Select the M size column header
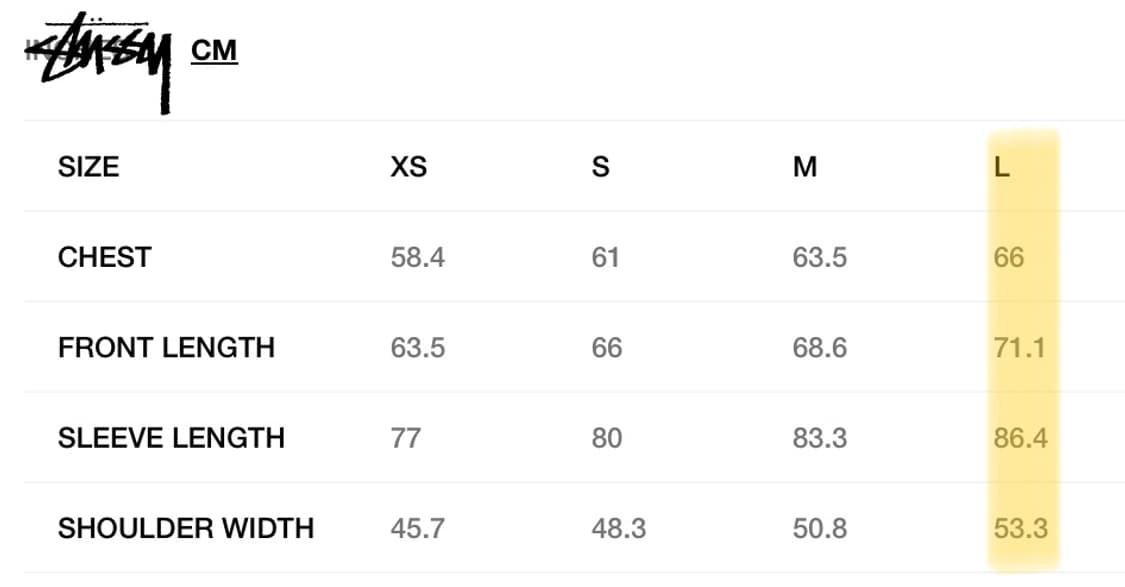 coord(804,166)
